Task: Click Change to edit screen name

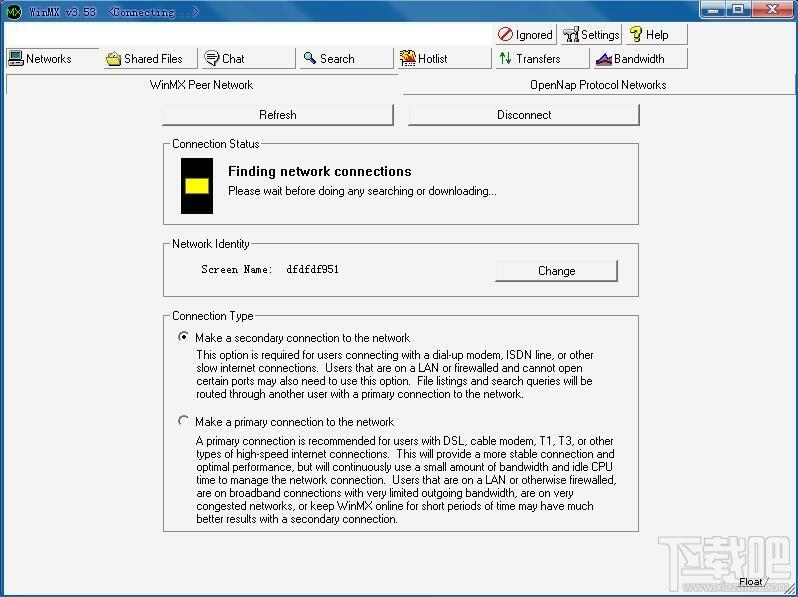Action: click(556, 271)
